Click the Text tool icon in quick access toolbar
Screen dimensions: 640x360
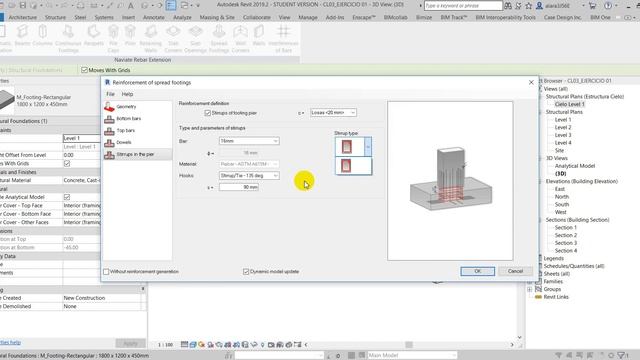pos(131,6)
